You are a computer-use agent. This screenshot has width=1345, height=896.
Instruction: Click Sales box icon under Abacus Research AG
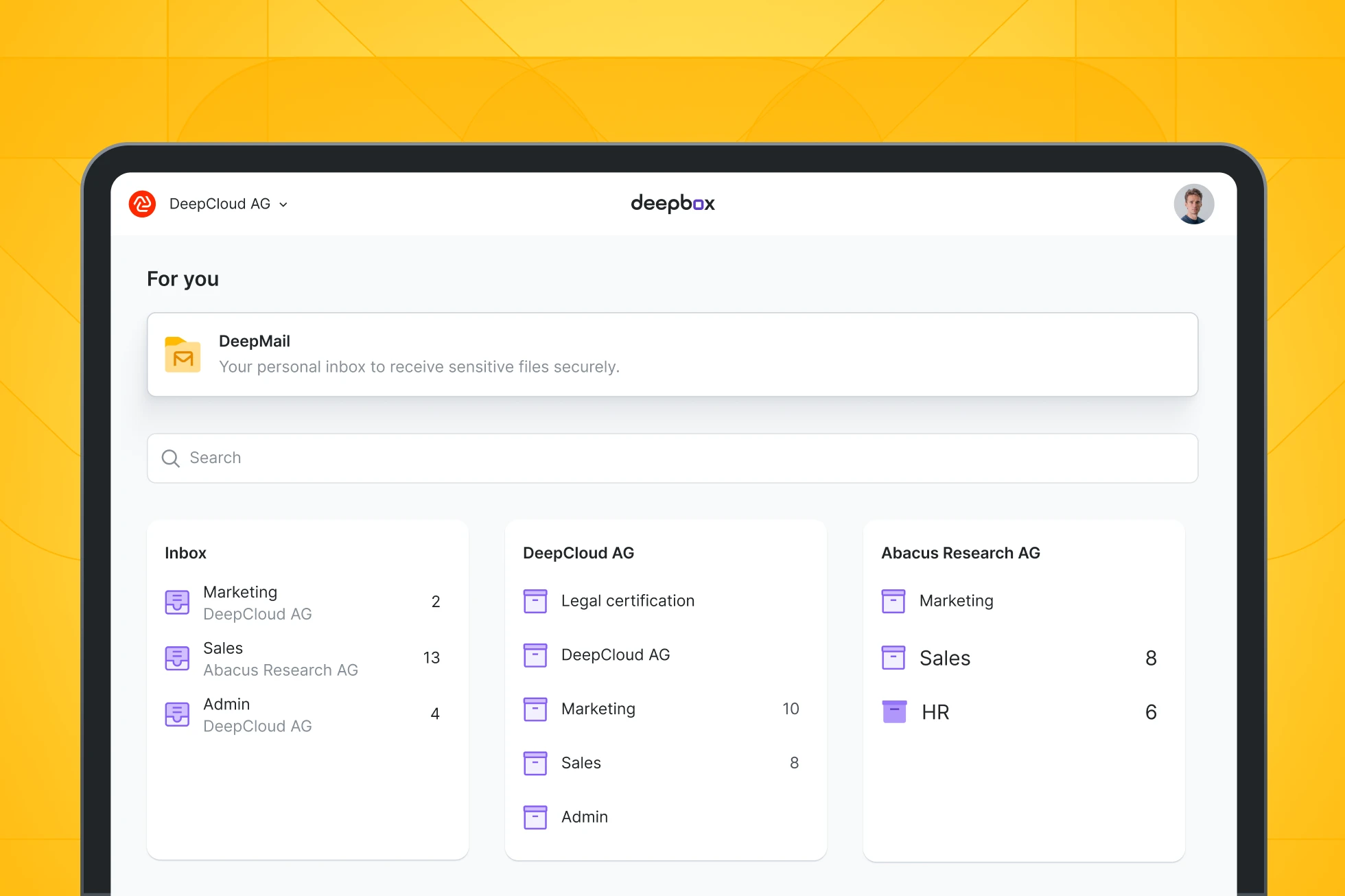(893, 658)
